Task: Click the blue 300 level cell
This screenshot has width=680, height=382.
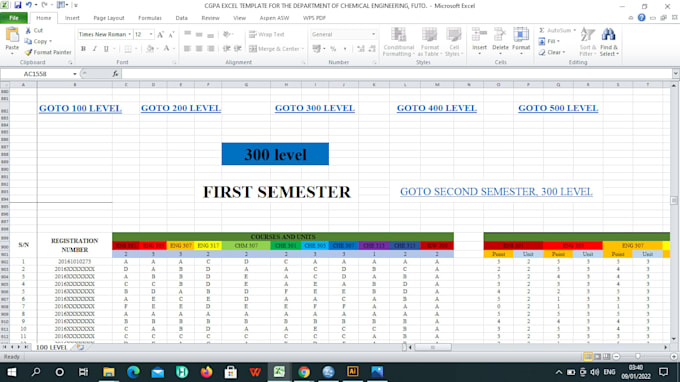Action: [x=275, y=154]
